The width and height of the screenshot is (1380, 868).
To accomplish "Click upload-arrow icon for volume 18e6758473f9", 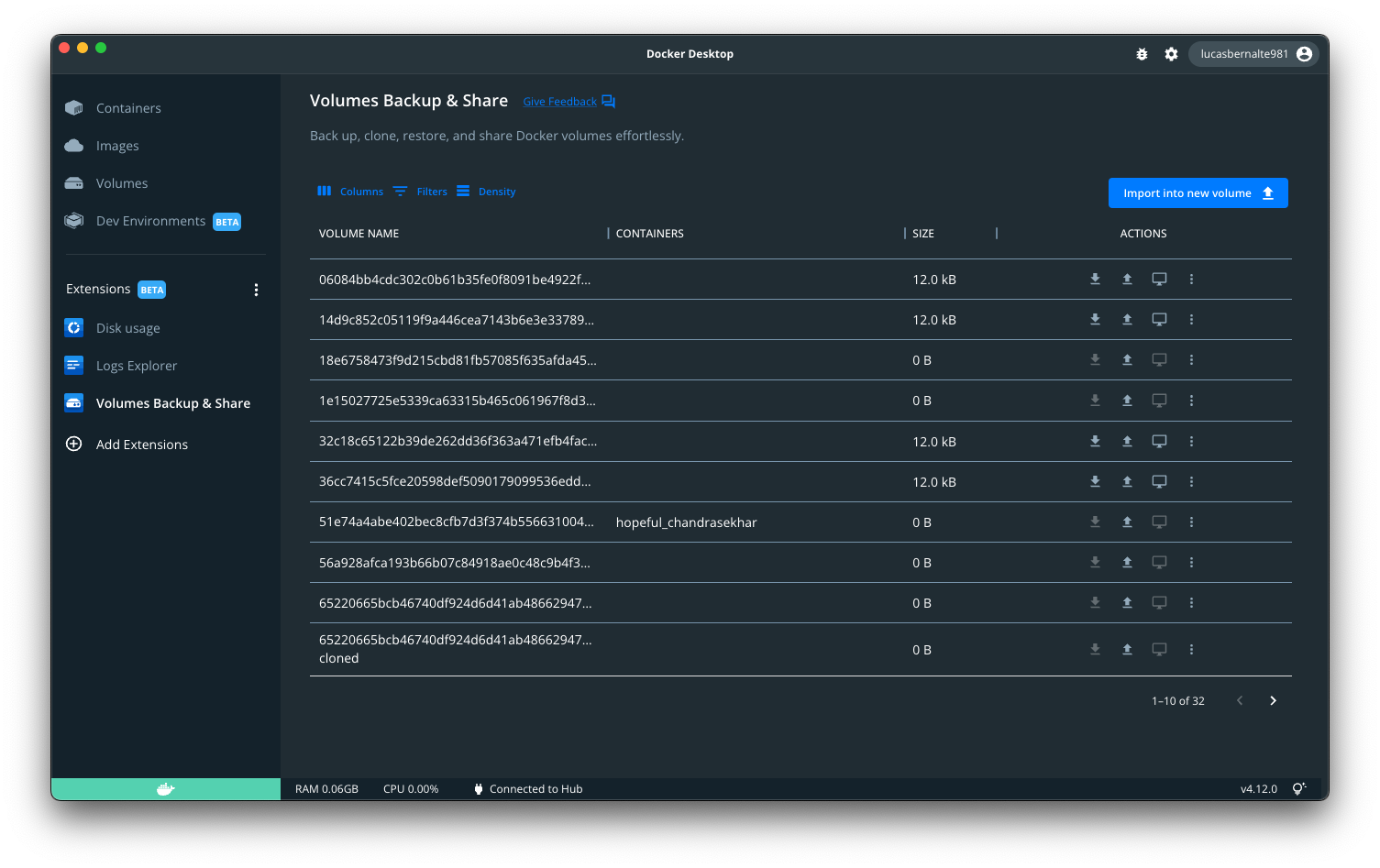I will pos(1127,360).
